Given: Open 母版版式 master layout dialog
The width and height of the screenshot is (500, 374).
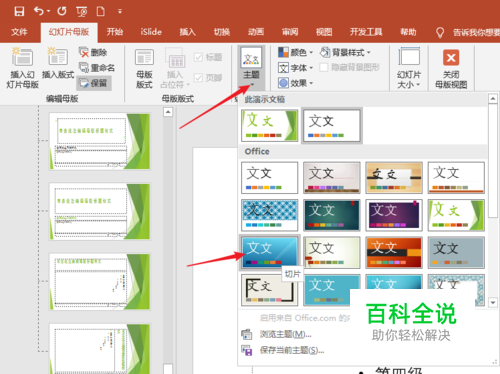Looking at the screenshot, I should (144, 69).
